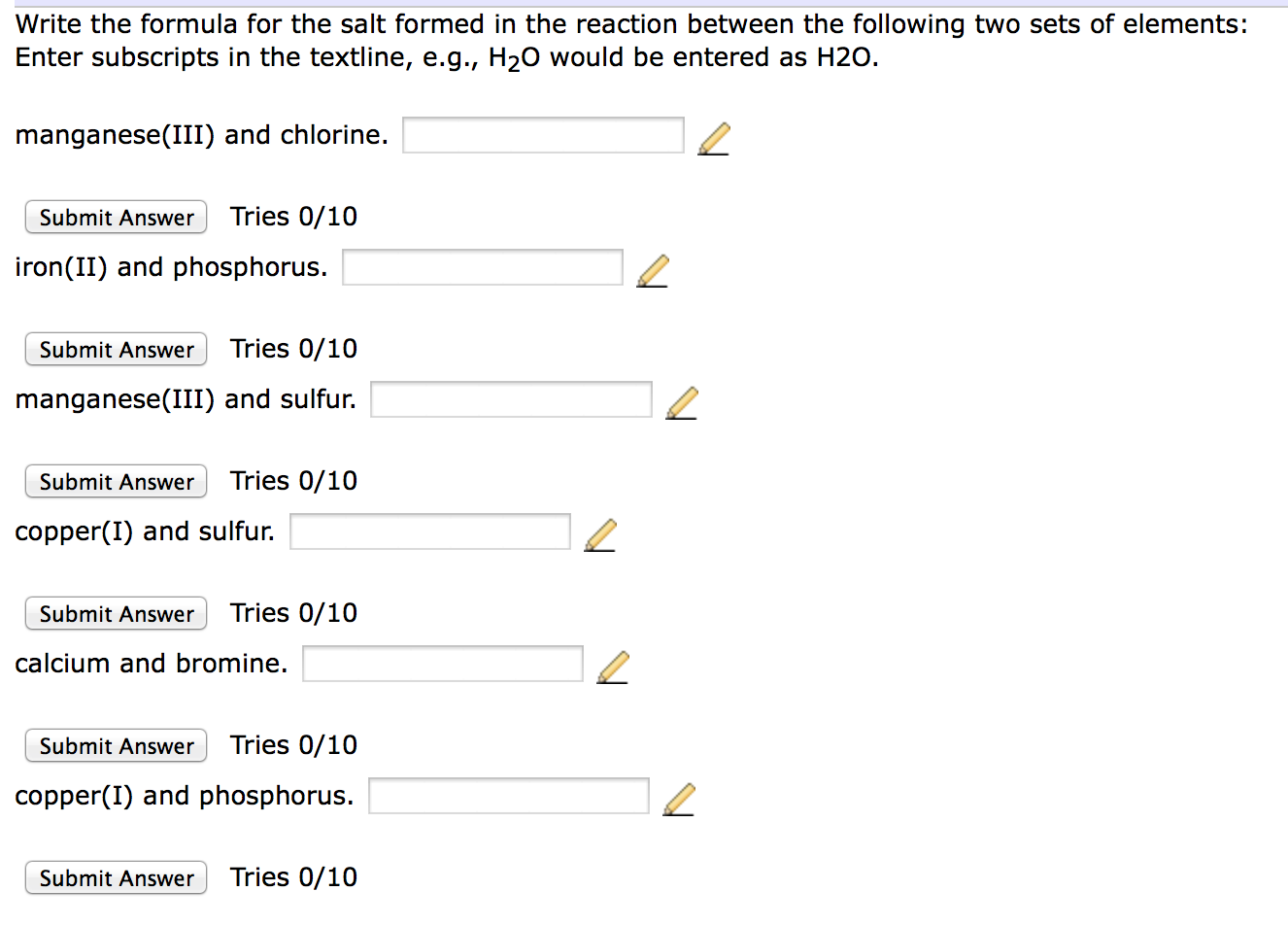
Task: Activate the calcium and bromine answer field
Action: point(442,664)
